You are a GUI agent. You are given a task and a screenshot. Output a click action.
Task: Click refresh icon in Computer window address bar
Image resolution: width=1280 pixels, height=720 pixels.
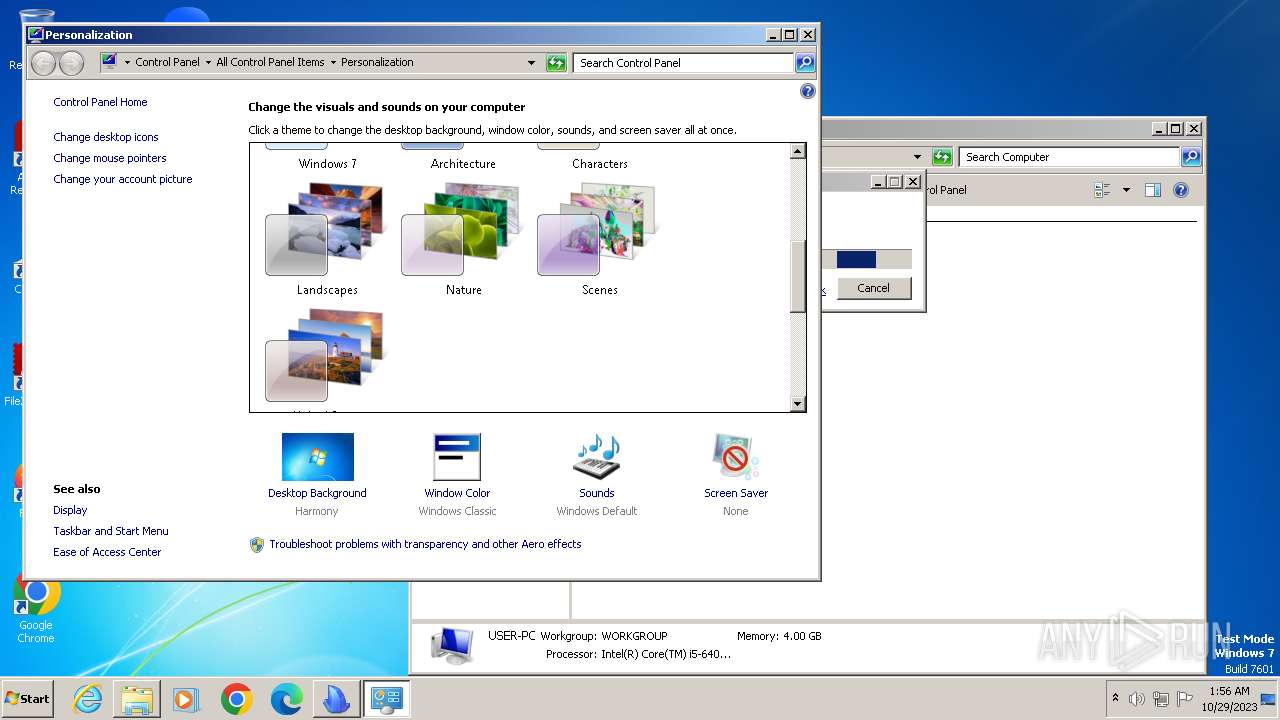[942, 157]
